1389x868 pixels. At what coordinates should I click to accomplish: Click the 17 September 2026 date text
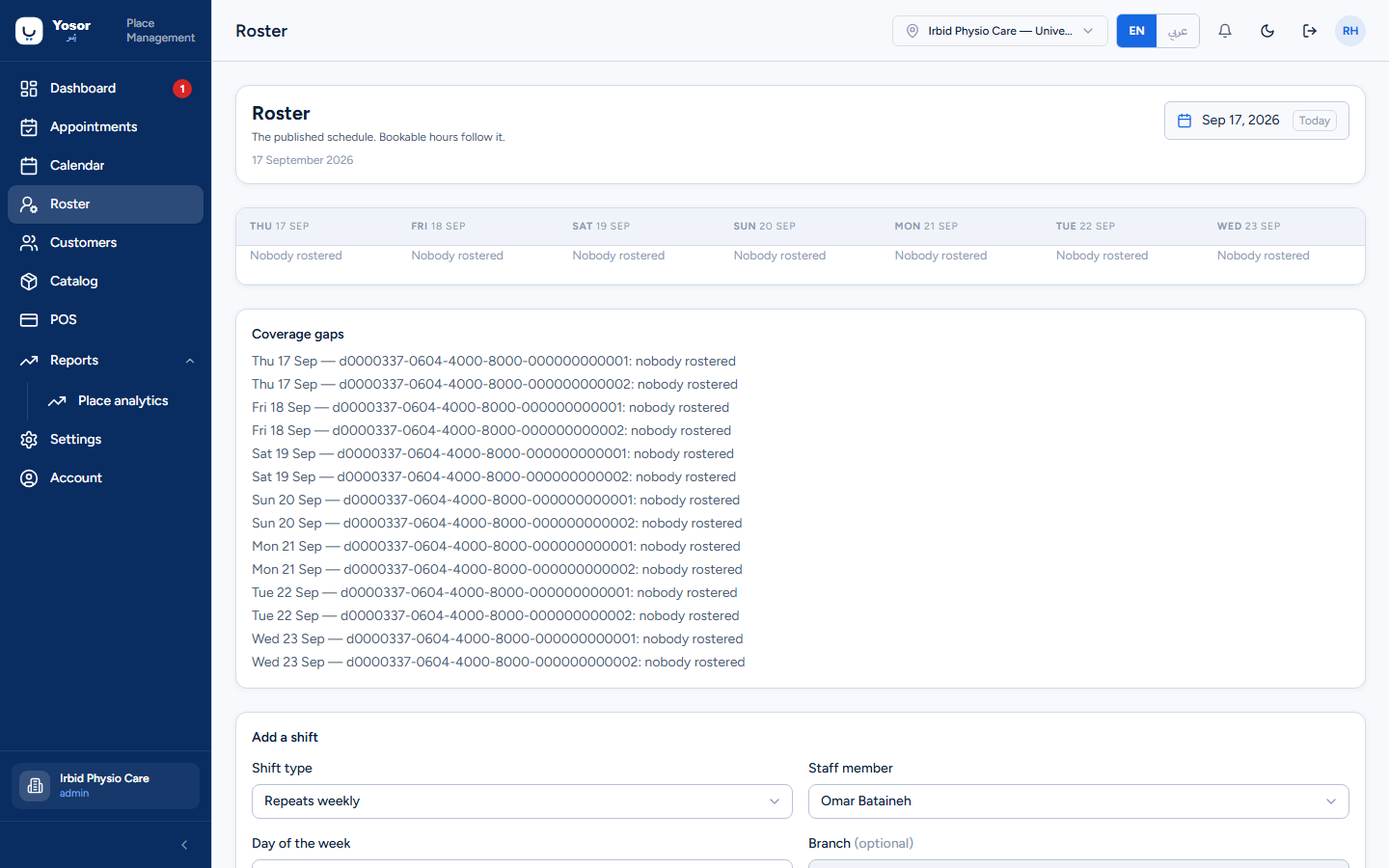[303, 160]
